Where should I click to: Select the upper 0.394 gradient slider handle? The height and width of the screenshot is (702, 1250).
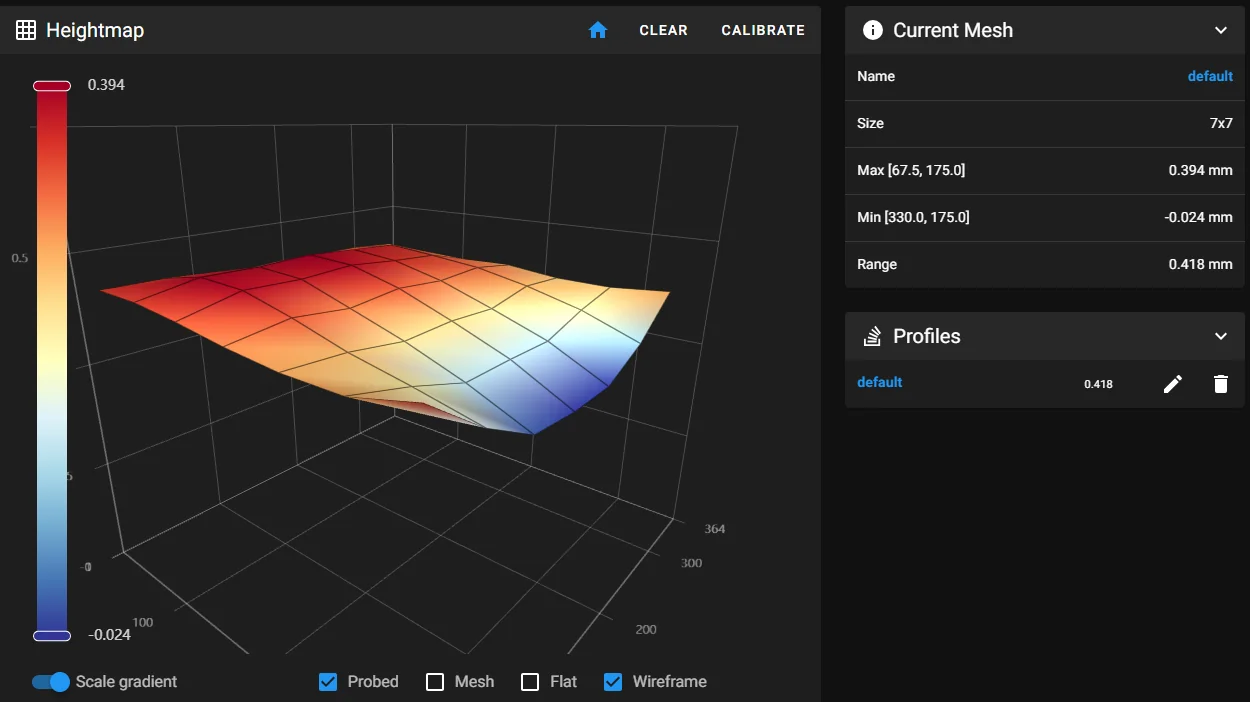[x=52, y=86]
